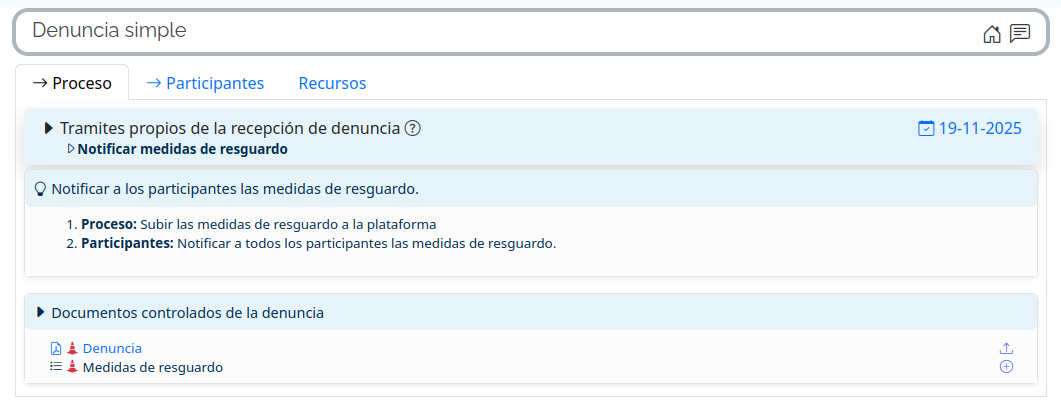The width and height of the screenshot is (1061, 405).
Task: Open the Denuncia document link
Action: tap(112, 349)
